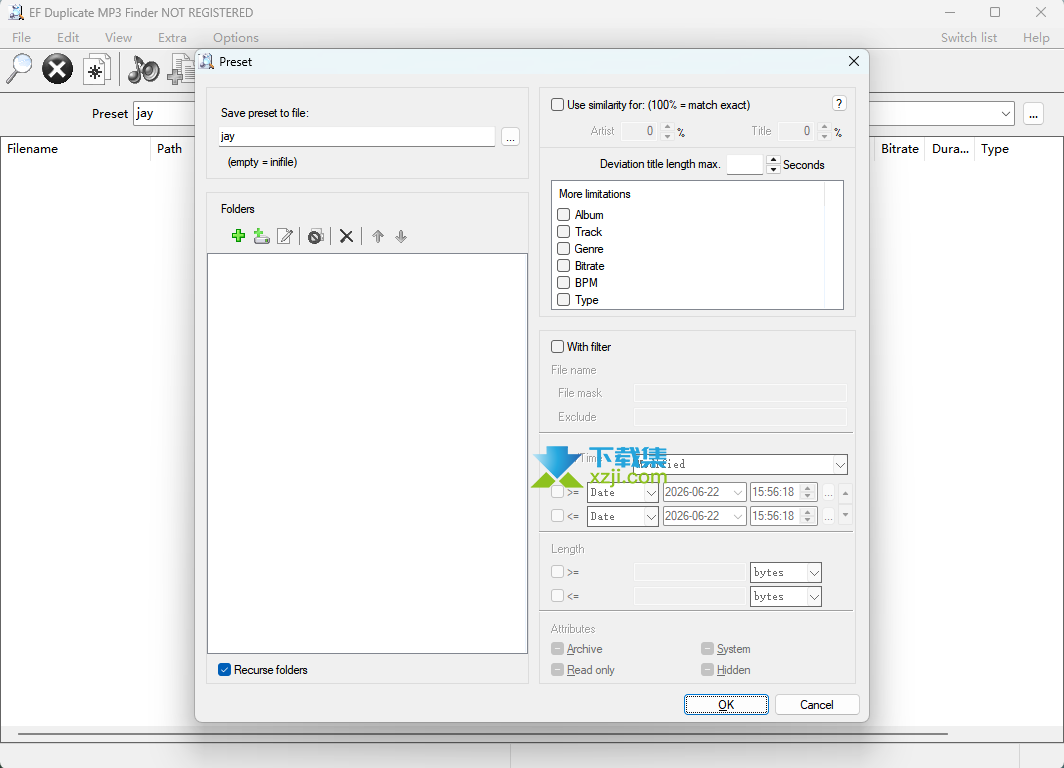Toggle the Hidden attribute checkbox
Screen dimensions: 1064x768
click(707, 670)
